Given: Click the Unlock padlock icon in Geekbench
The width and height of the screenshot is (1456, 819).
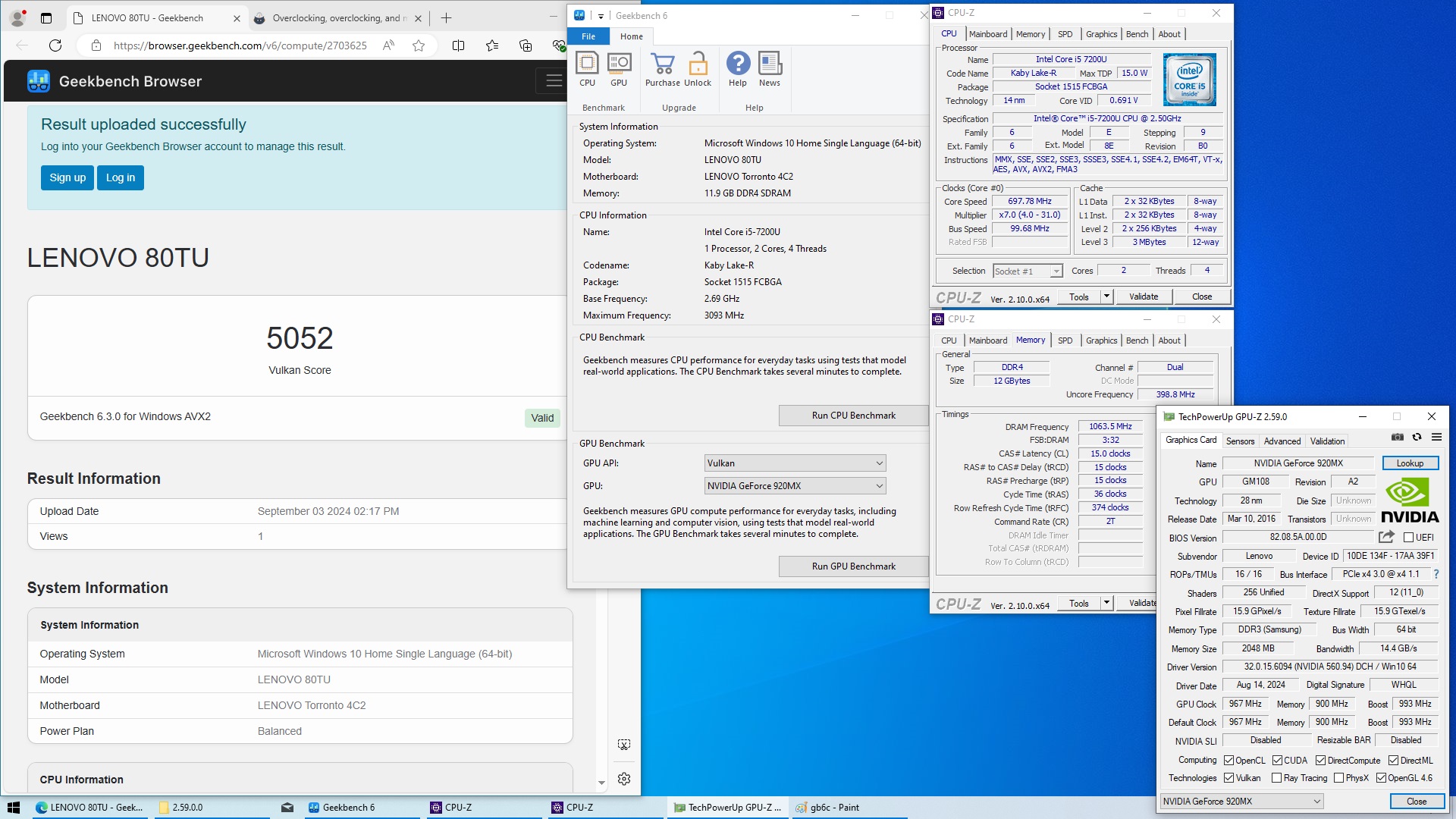Looking at the screenshot, I should tap(698, 69).
